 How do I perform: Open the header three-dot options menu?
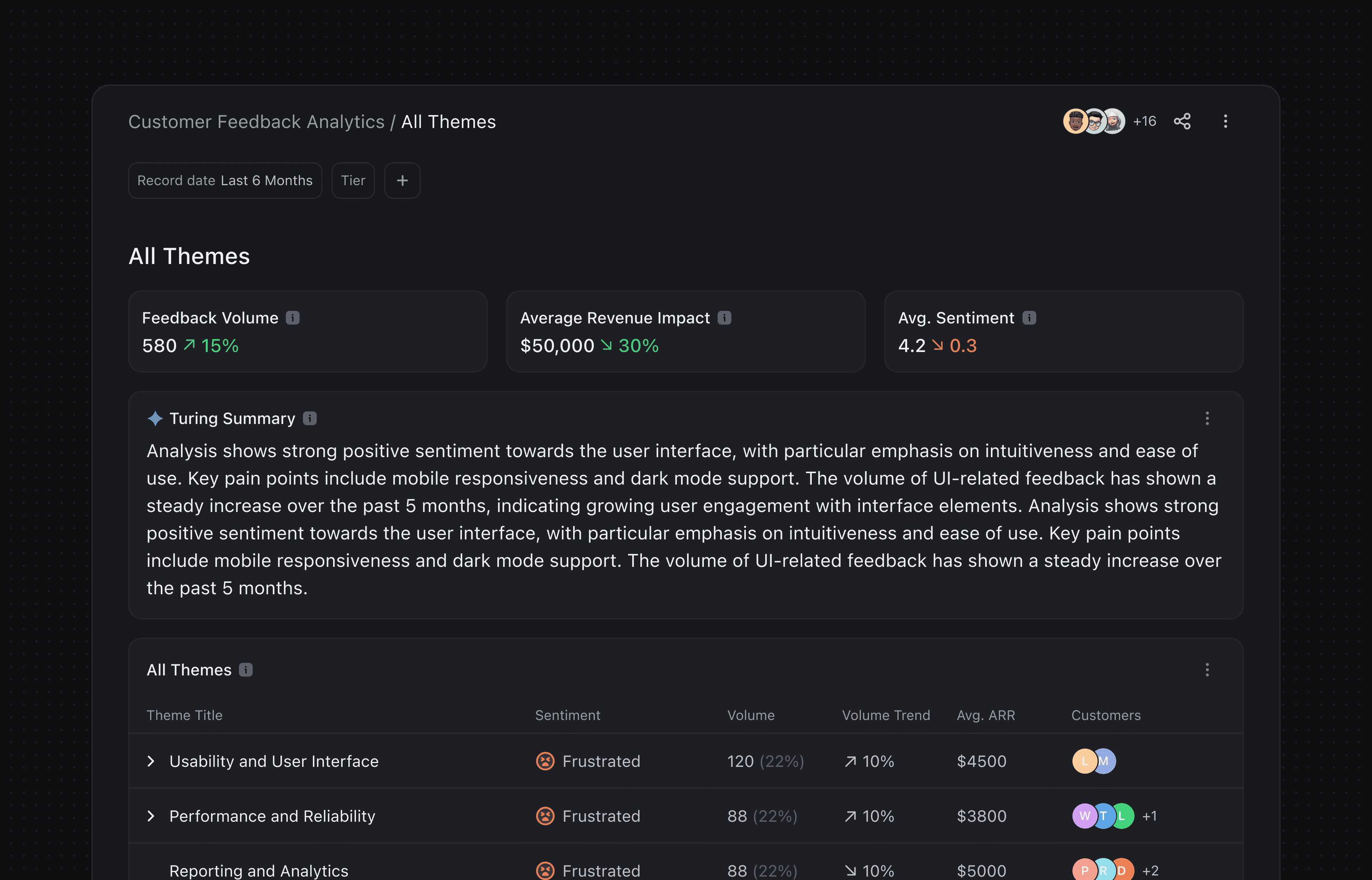[x=1225, y=121]
